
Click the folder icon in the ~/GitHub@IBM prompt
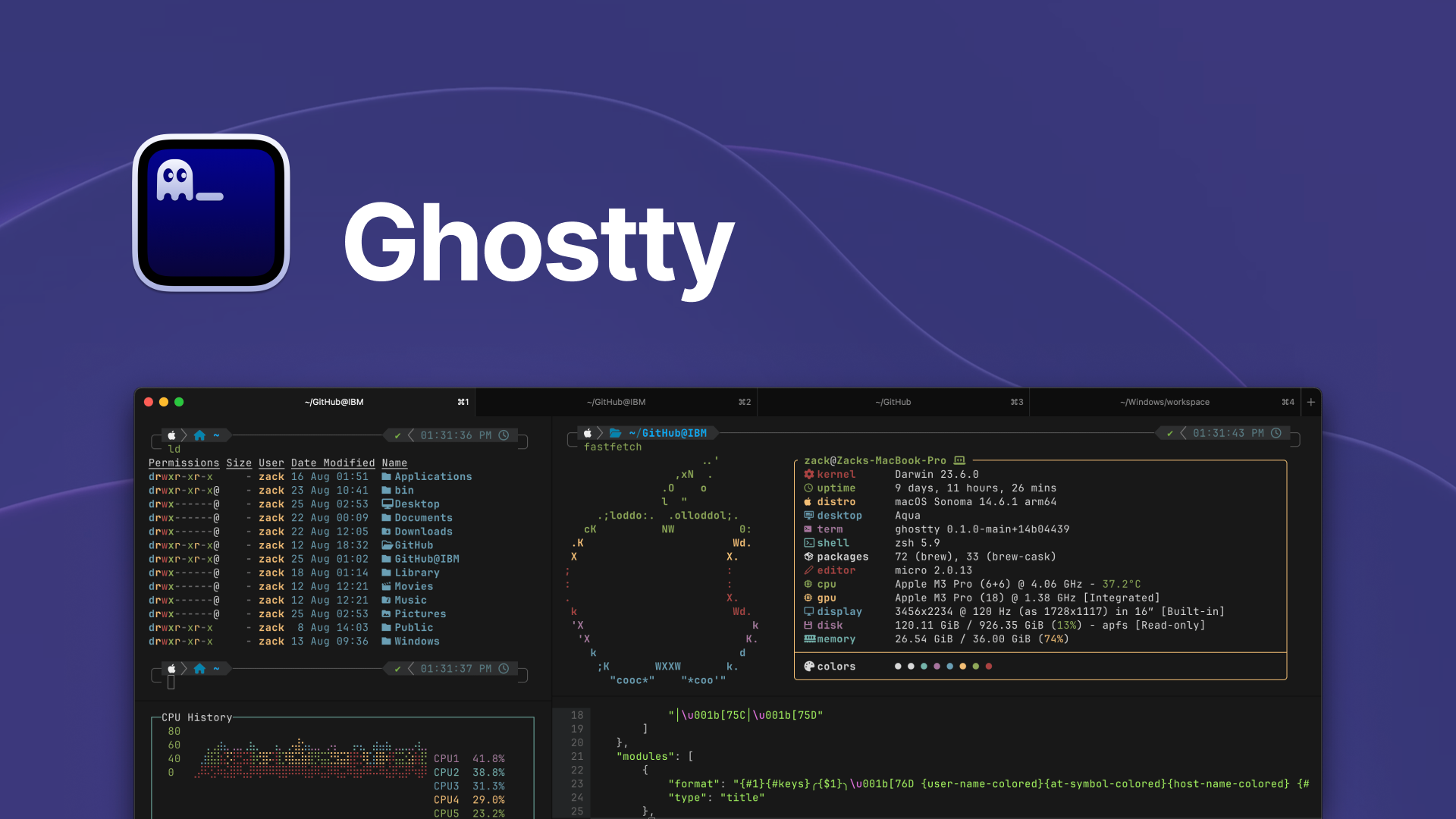pos(614,432)
